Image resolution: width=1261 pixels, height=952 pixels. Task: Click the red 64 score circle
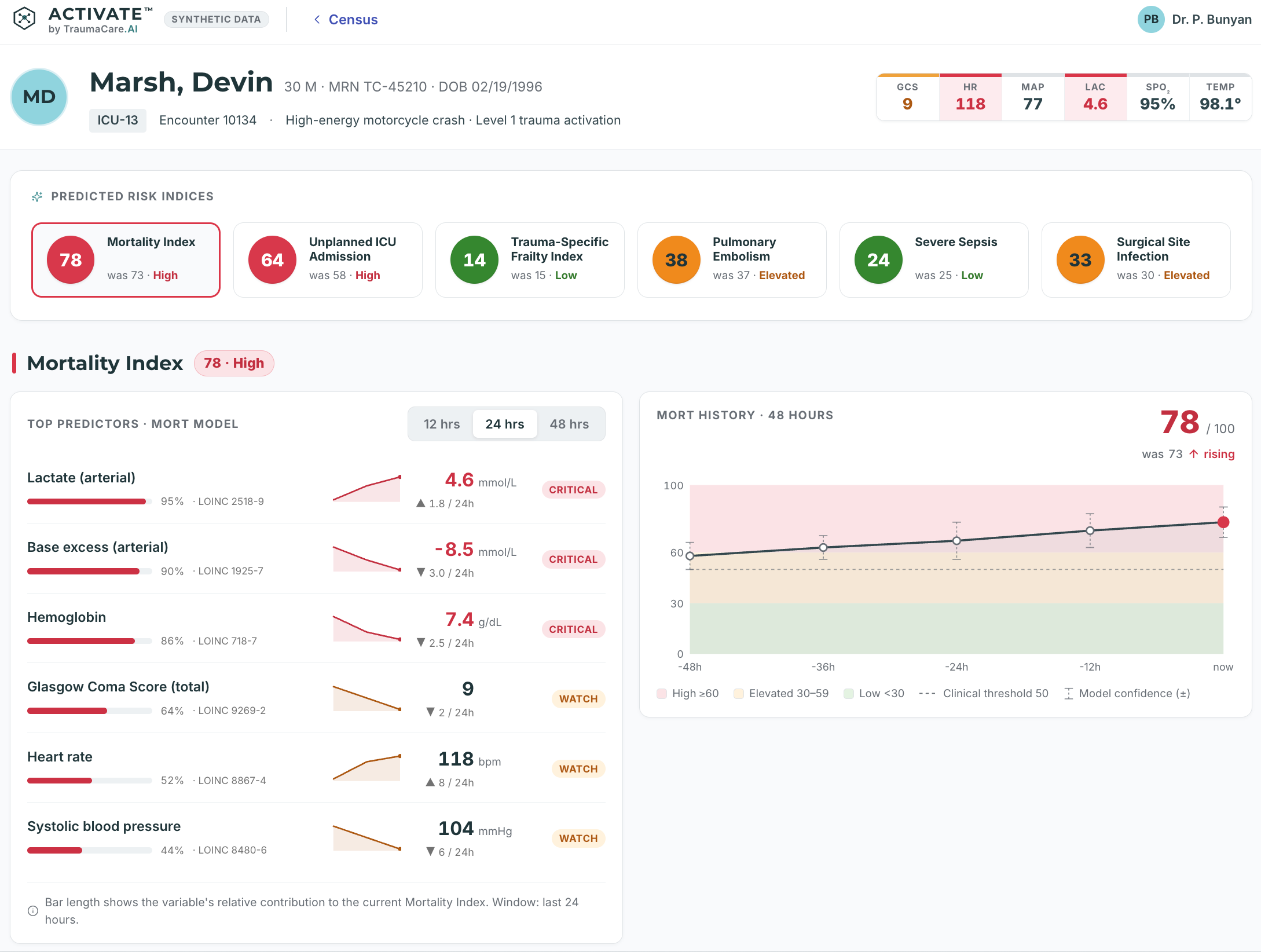272,260
